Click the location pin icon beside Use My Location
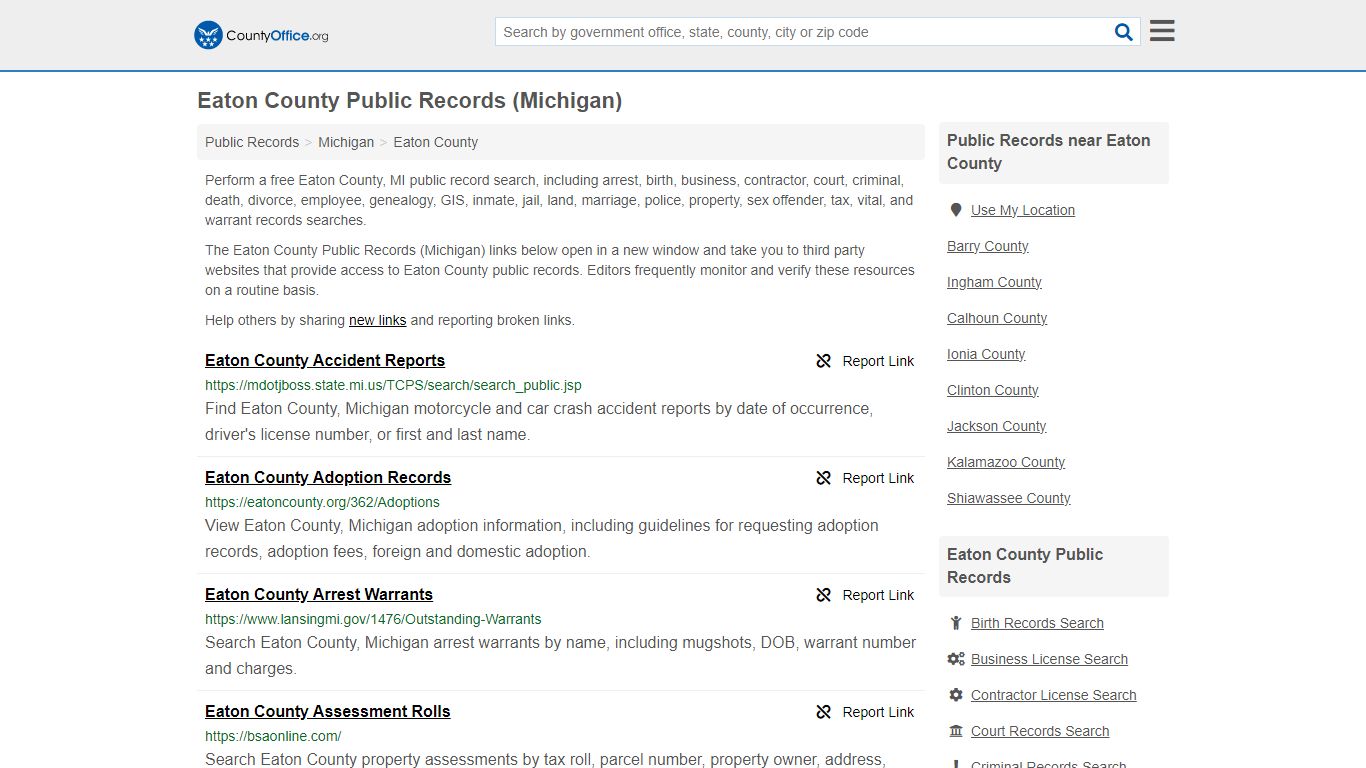Image resolution: width=1366 pixels, height=768 pixels. [956, 210]
